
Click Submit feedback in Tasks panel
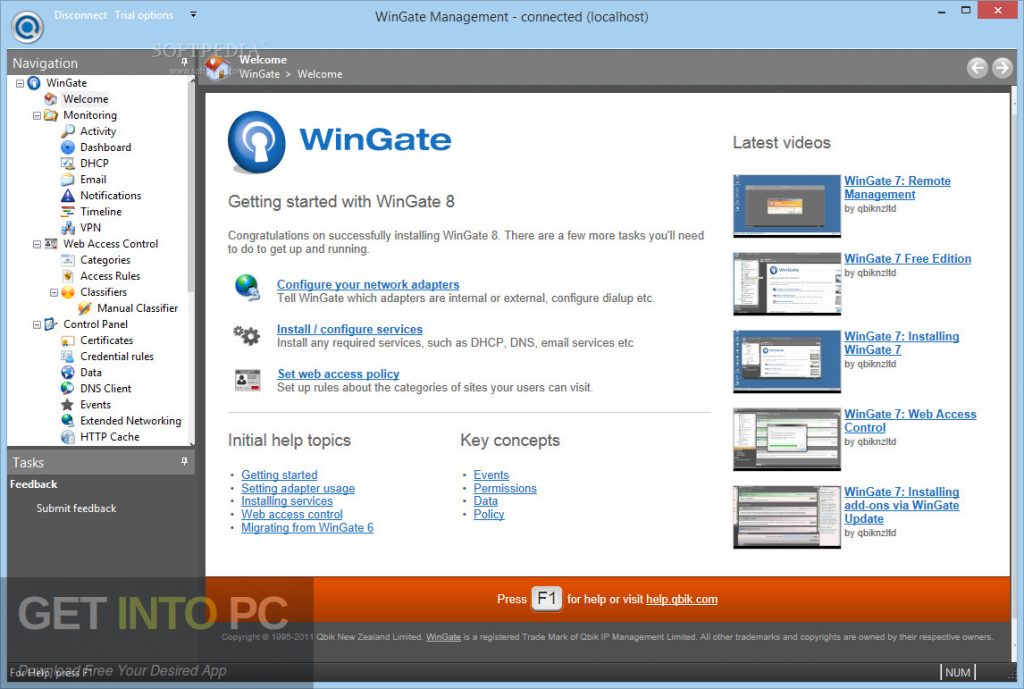tap(76, 508)
